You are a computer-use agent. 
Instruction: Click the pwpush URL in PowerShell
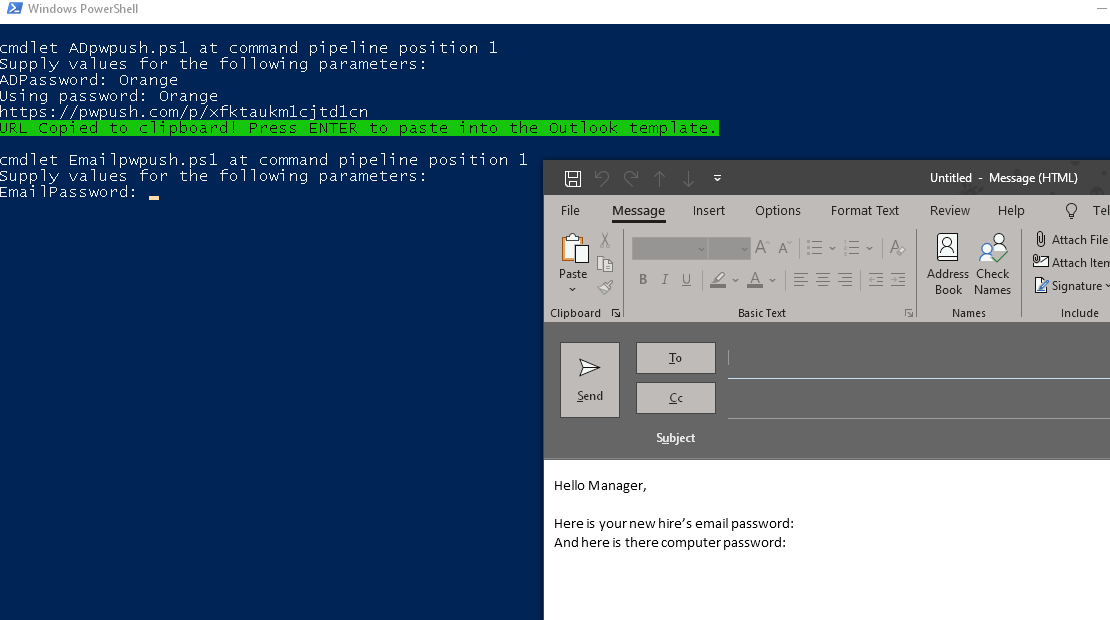pos(184,112)
